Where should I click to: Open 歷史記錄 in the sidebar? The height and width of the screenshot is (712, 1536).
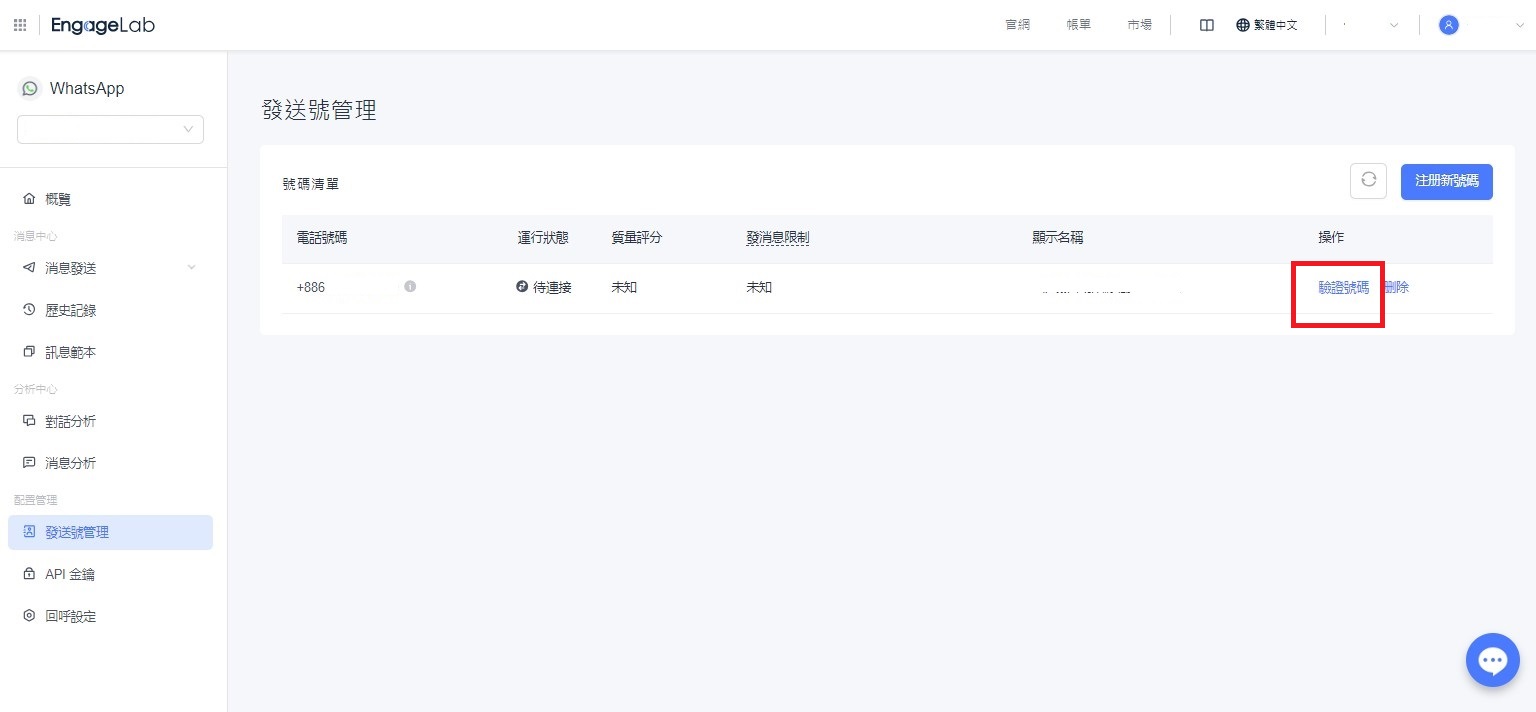[x=70, y=310]
